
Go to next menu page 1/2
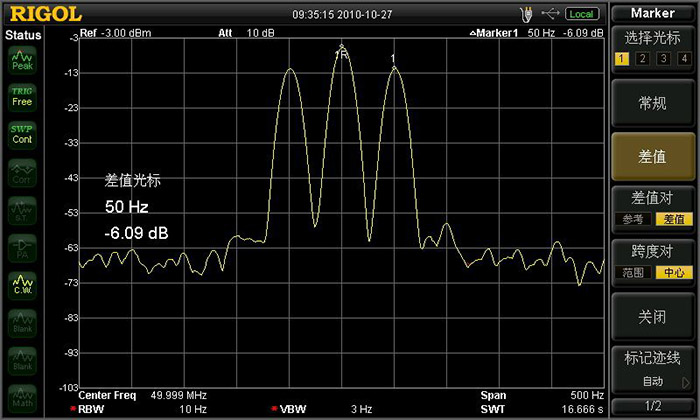pos(652,406)
